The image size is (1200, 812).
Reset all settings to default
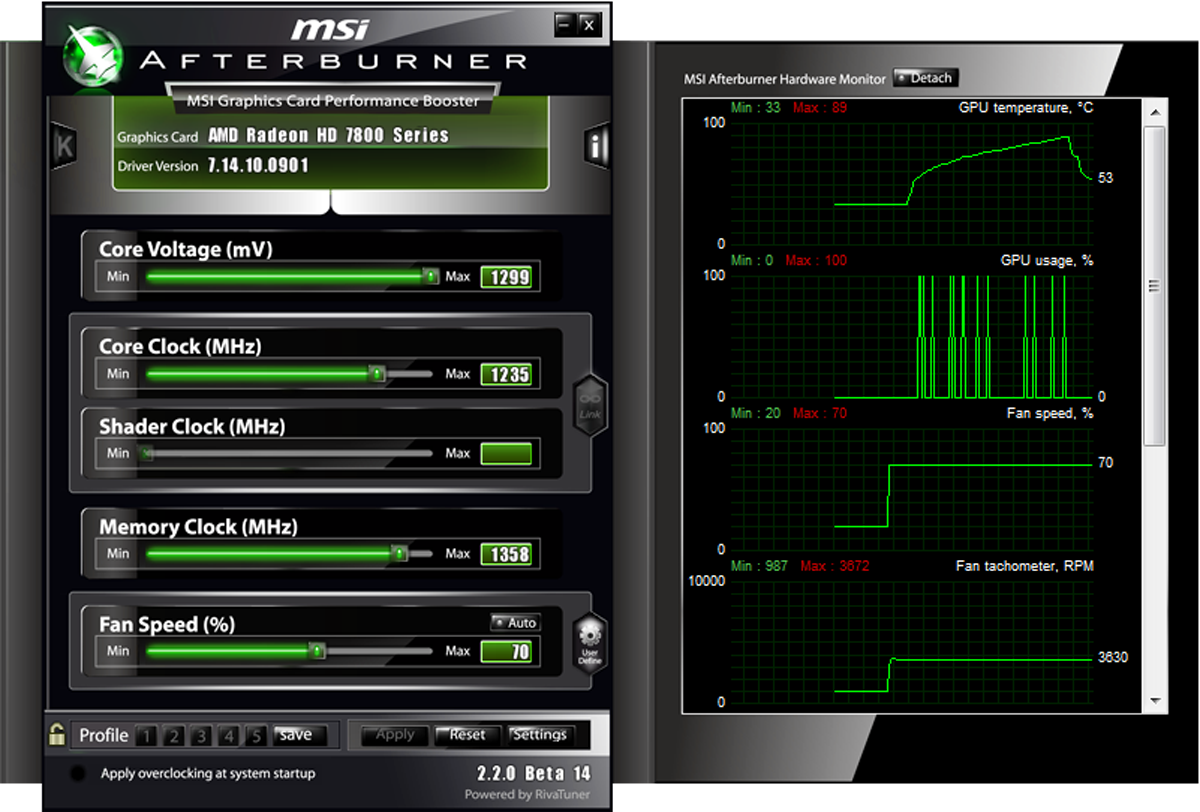point(466,733)
